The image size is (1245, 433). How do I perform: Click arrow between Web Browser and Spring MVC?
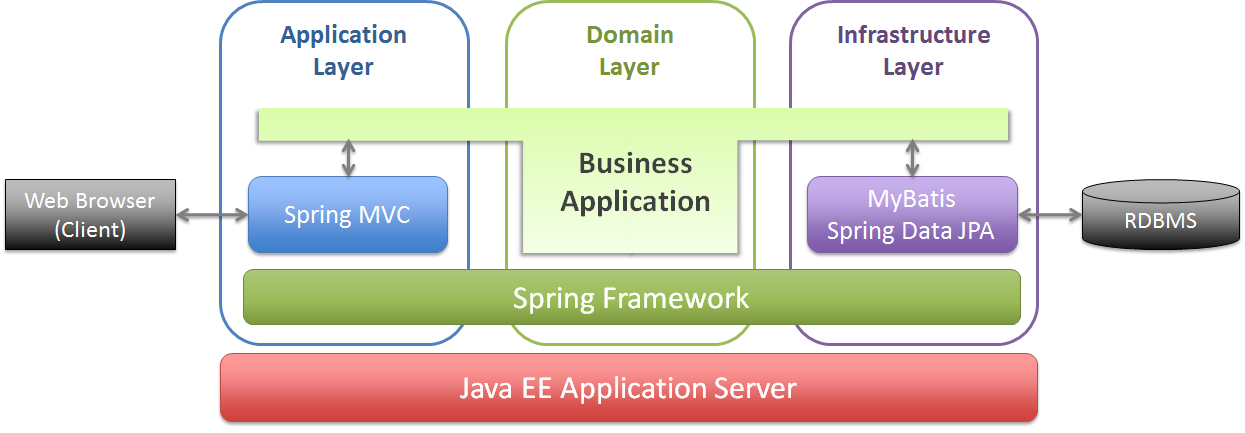pos(212,214)
